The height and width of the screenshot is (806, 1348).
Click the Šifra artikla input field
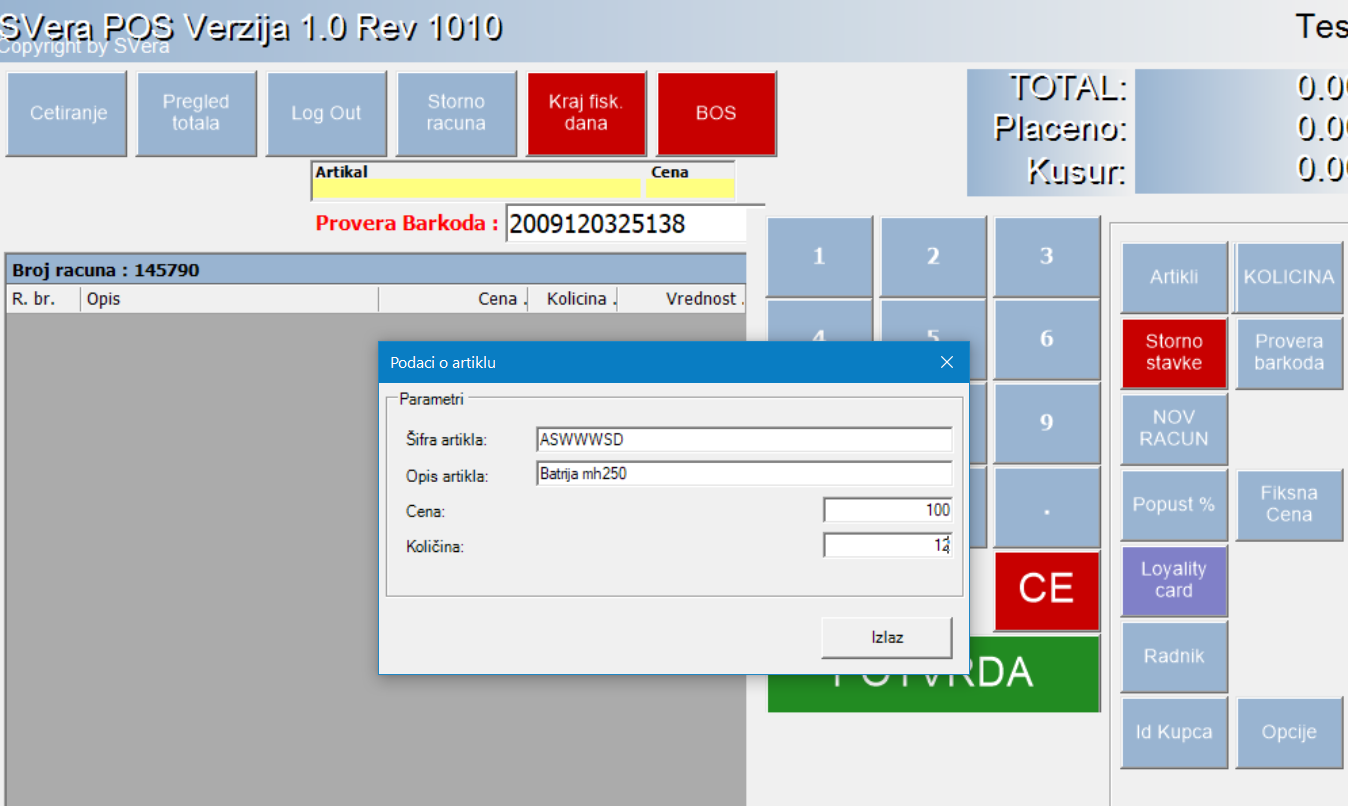click(743, 439)
